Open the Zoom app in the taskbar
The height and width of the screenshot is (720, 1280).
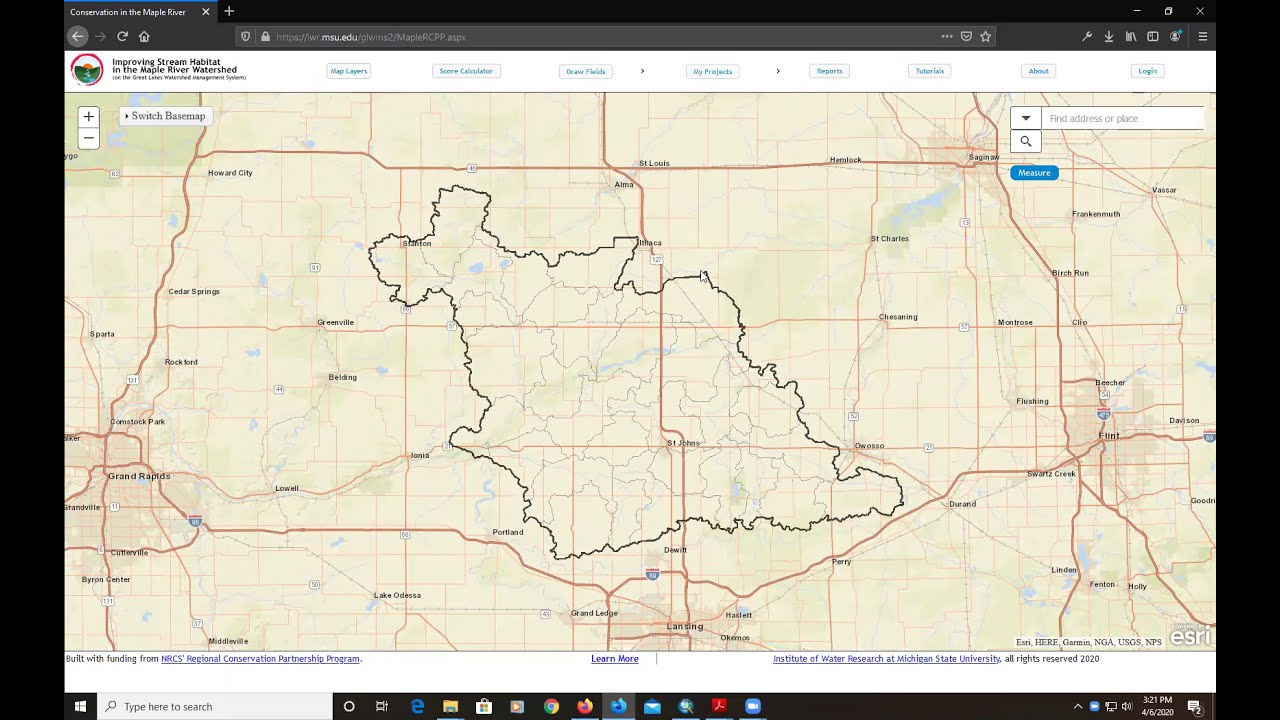tap(753, 706)
